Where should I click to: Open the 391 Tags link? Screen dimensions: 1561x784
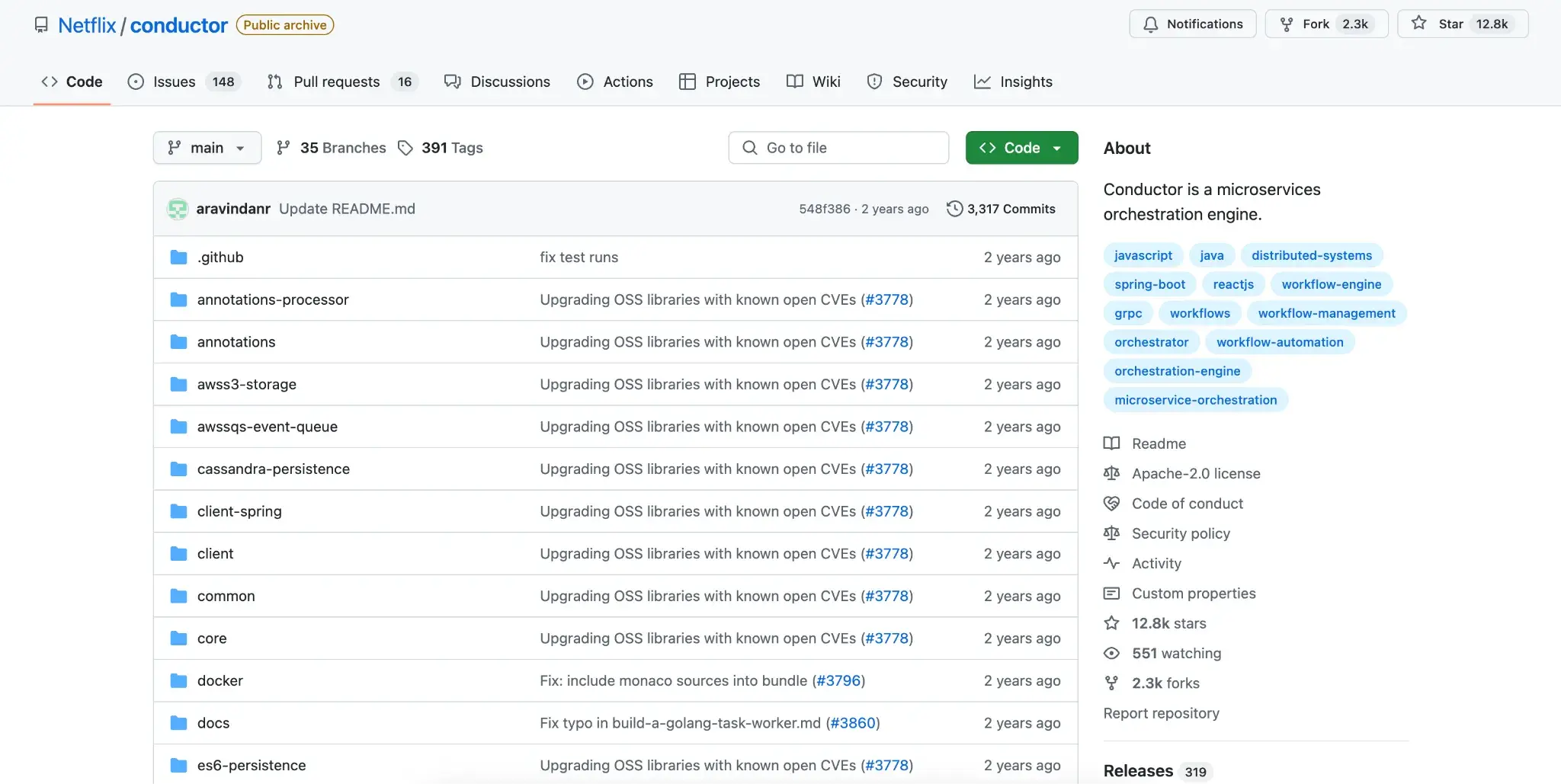pyautogui.click(x=441, y=148)
